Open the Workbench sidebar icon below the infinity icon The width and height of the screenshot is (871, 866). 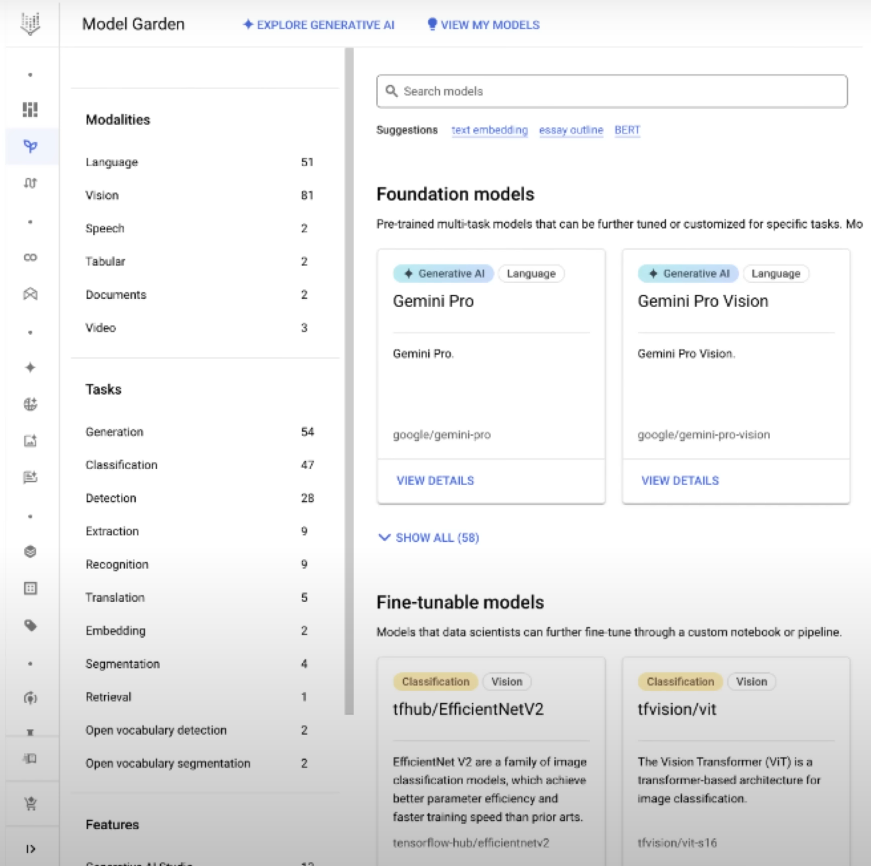click(x=31, y=294)
